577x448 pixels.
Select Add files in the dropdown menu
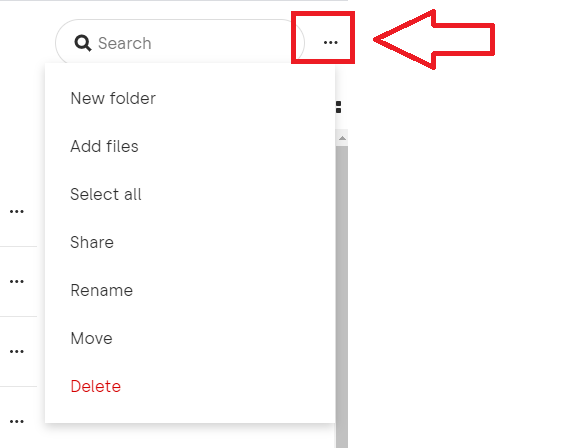point(104,147)
